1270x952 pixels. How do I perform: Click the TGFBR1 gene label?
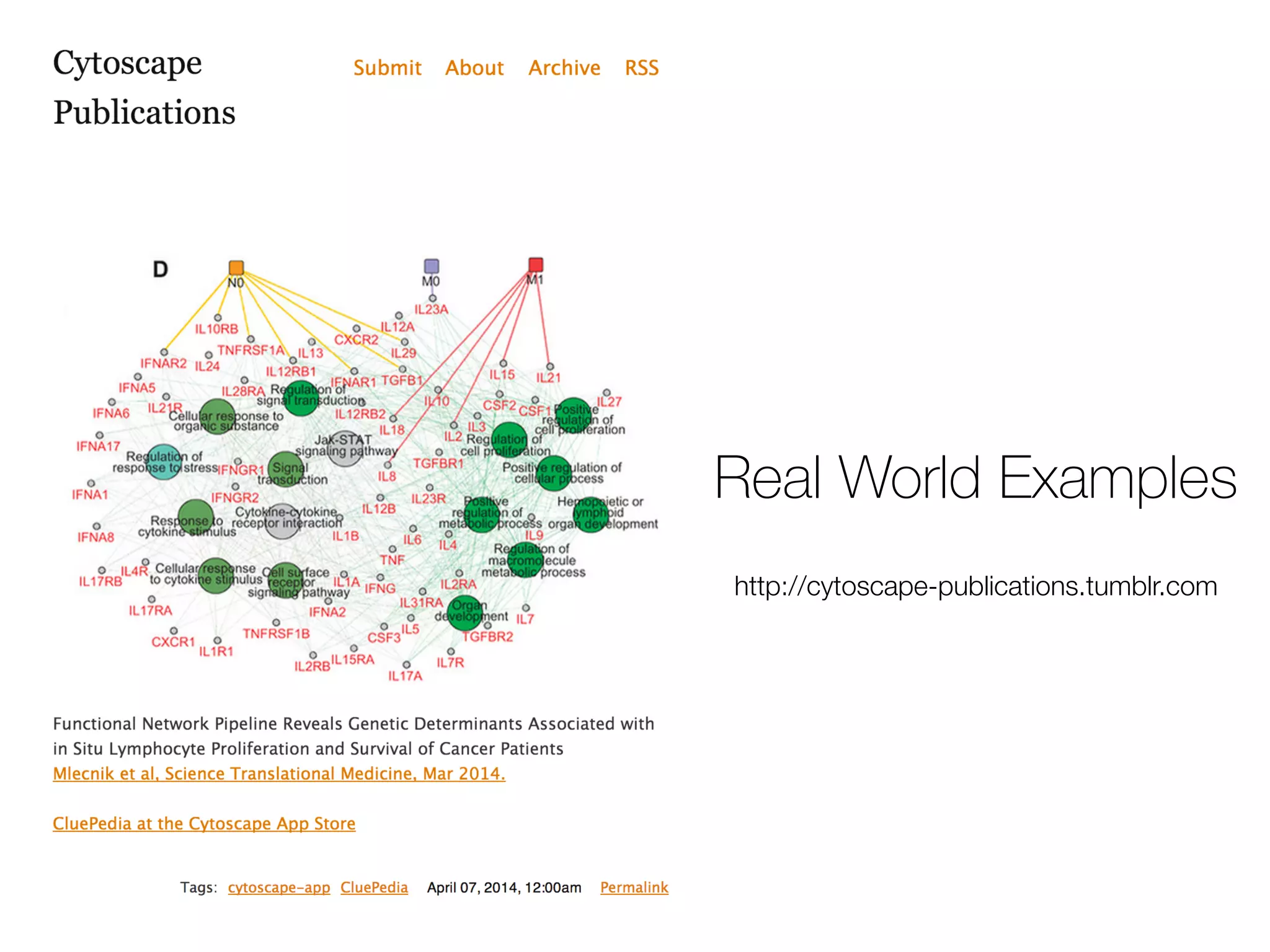(438, 464)
